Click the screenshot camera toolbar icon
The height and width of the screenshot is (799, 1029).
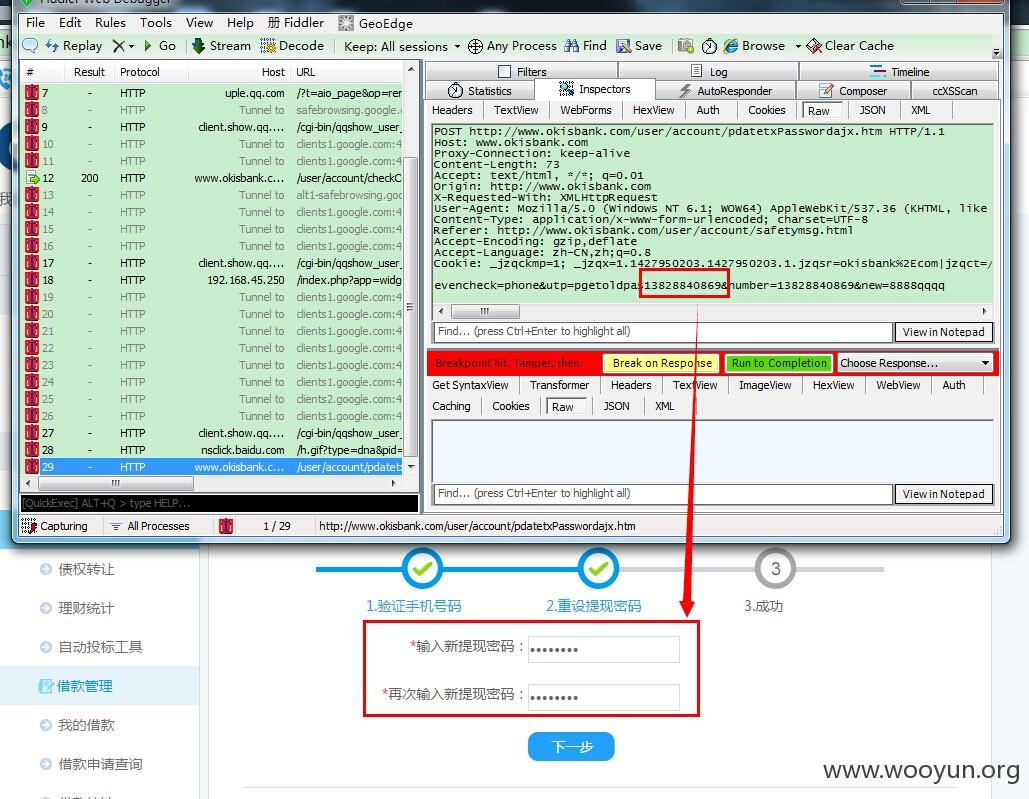click(x=686, y=46)
